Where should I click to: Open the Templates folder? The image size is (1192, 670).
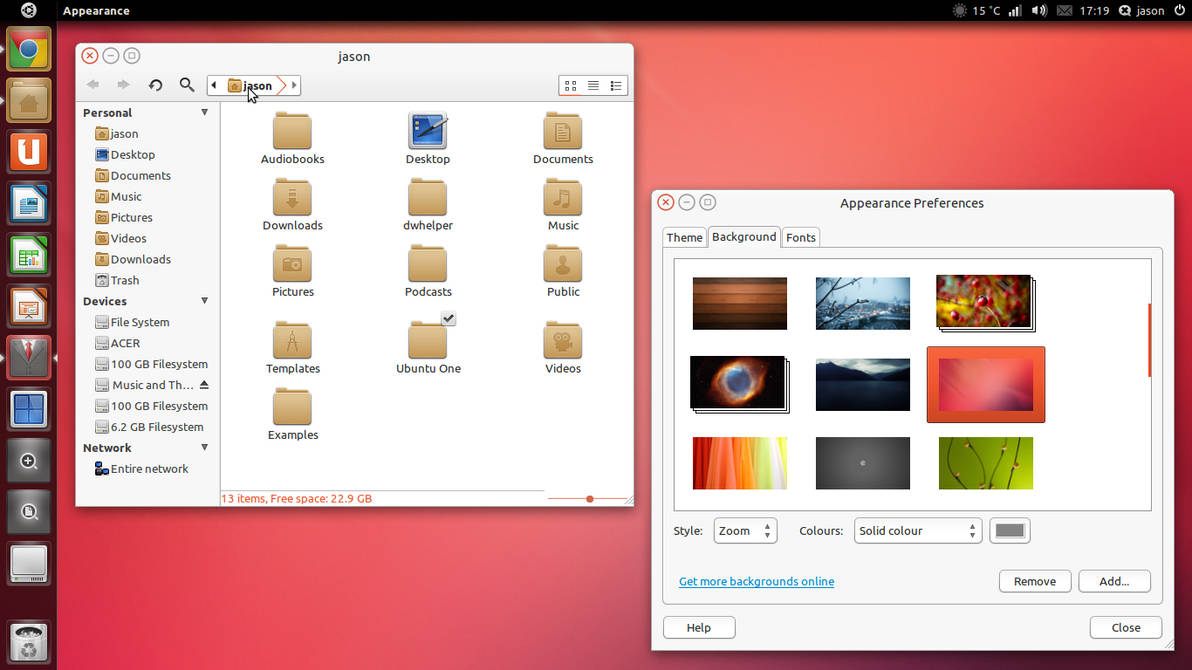point(293,348)
